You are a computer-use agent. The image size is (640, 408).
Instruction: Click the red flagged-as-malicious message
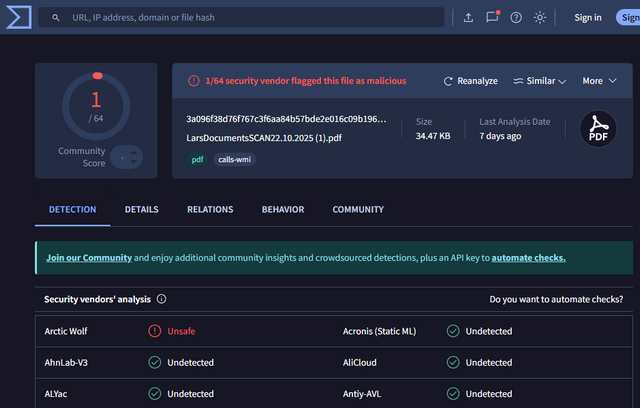click(x=306, y=81)
